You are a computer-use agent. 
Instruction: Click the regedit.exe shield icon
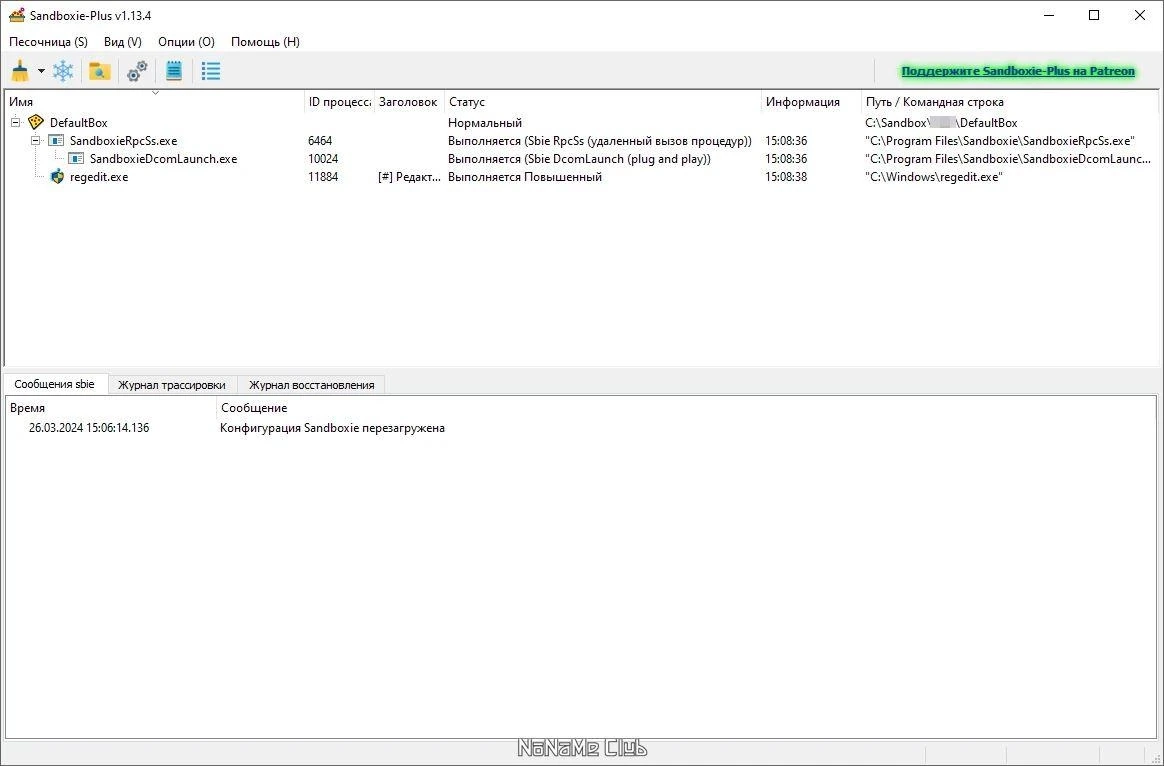point(56,177)
